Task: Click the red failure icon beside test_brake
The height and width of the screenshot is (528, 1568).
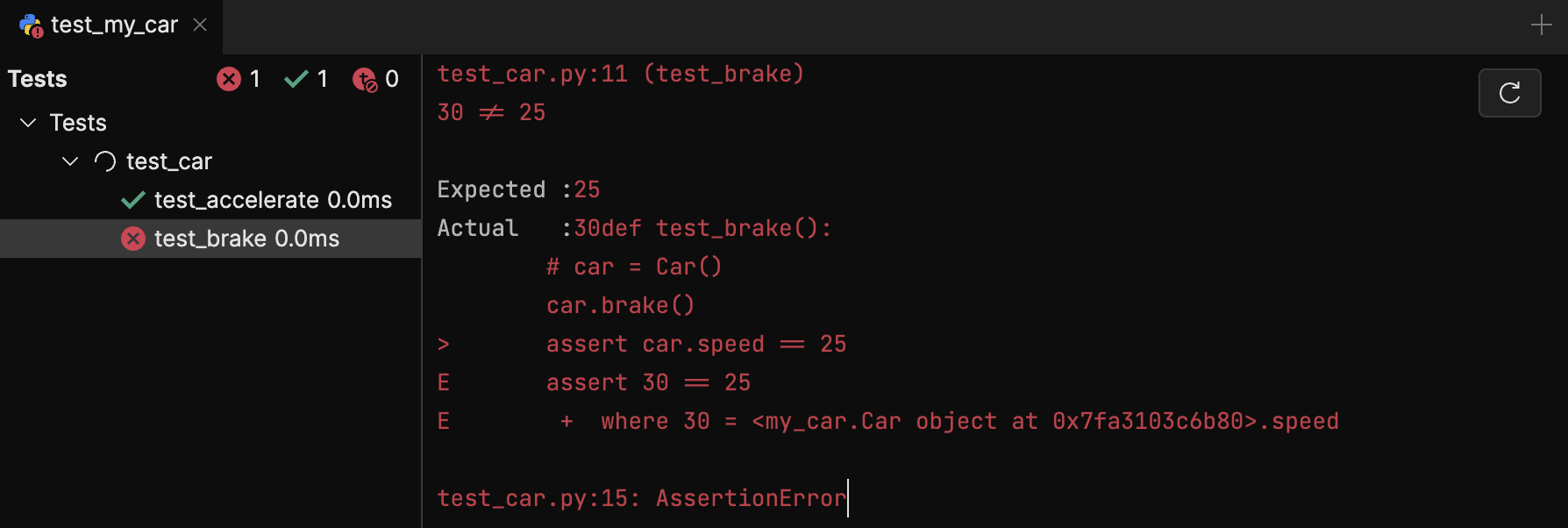Action: pos(133,239)
